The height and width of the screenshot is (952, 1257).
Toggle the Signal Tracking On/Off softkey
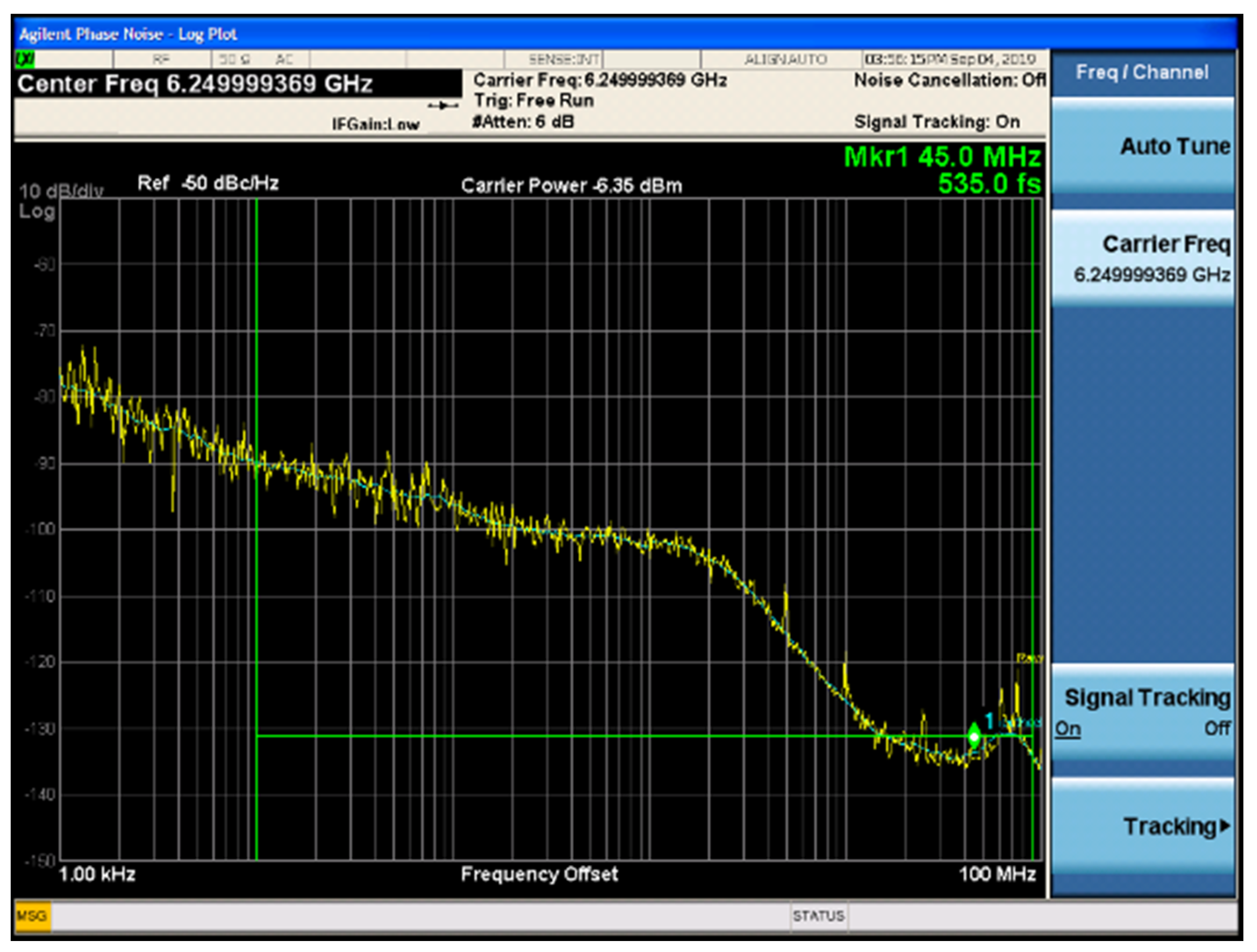pyautogui.click(x=1142, y=712)
